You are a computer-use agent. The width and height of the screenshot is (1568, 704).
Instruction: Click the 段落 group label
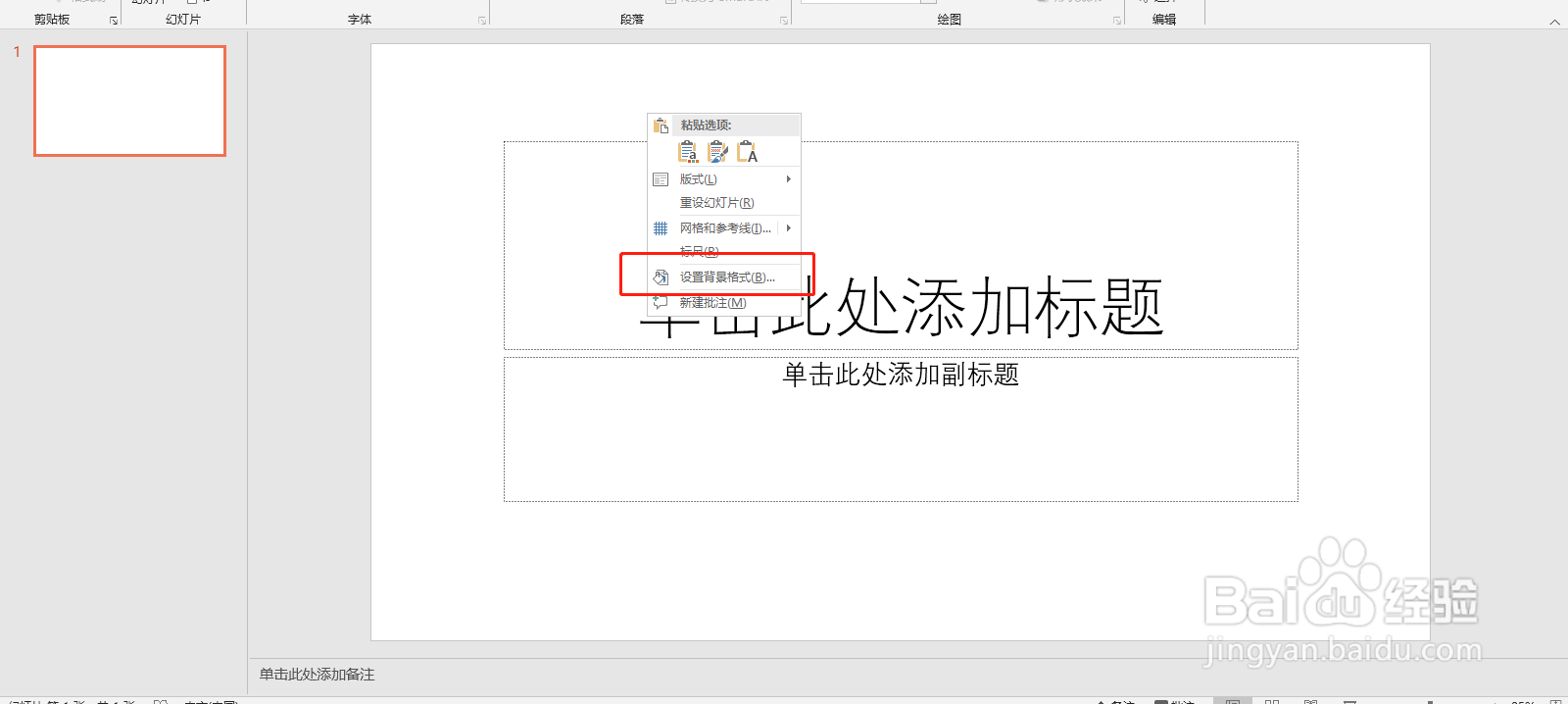(x=632, y=20)
